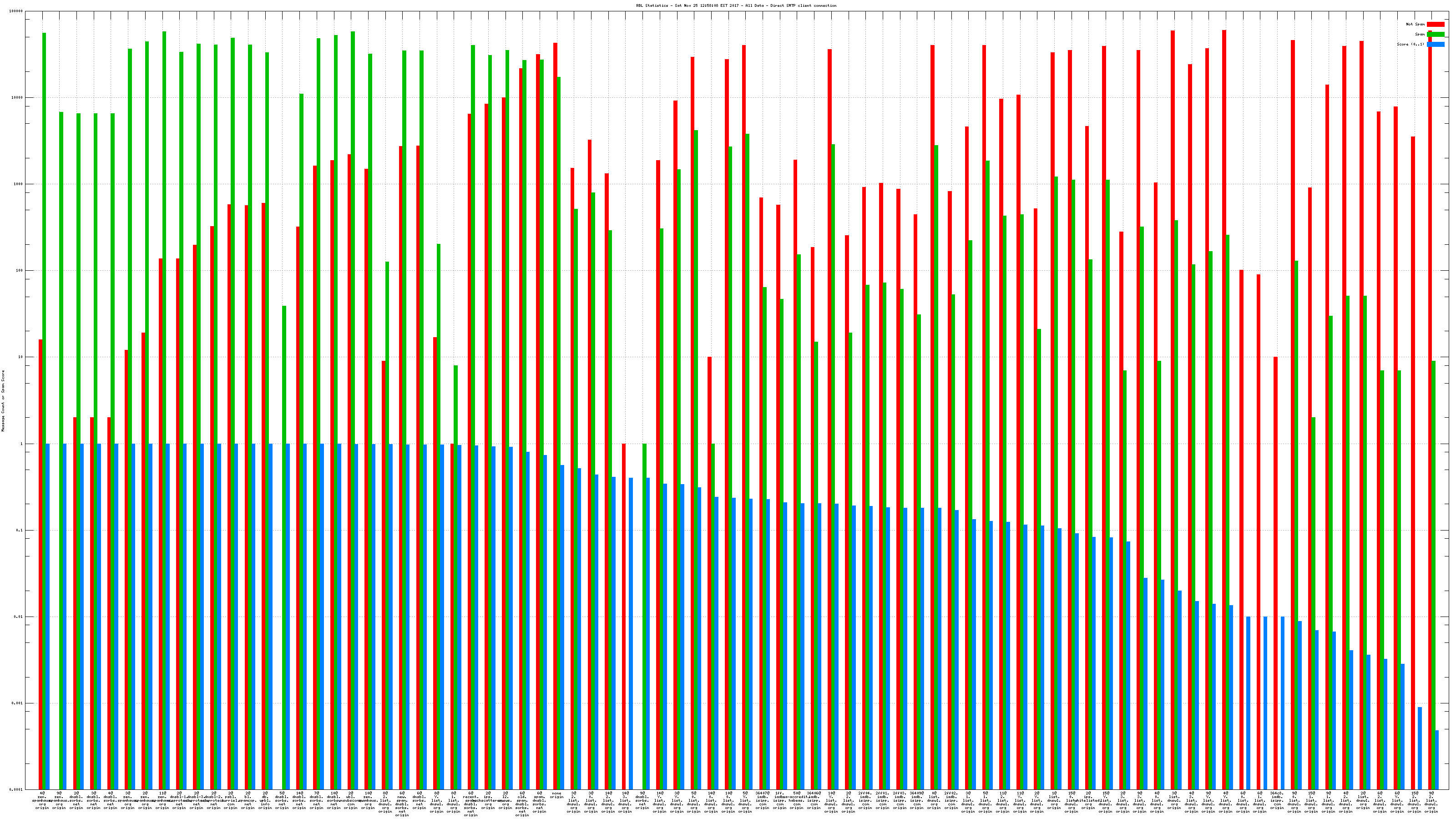Image resolution: width=1456 pixels, height=819 pixels.
Task: Click the 1 tick label on y-axis
Action: 21,444
